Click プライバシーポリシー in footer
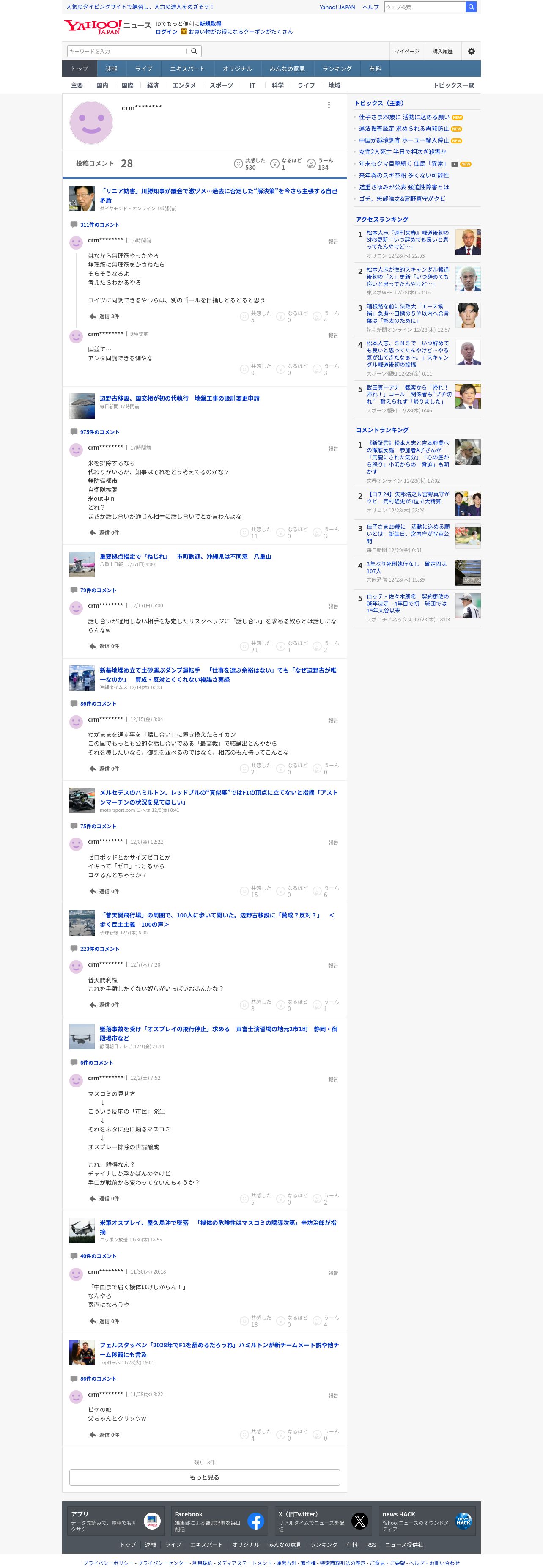This screenshot has height=1568, width=543. (108, 1563)
